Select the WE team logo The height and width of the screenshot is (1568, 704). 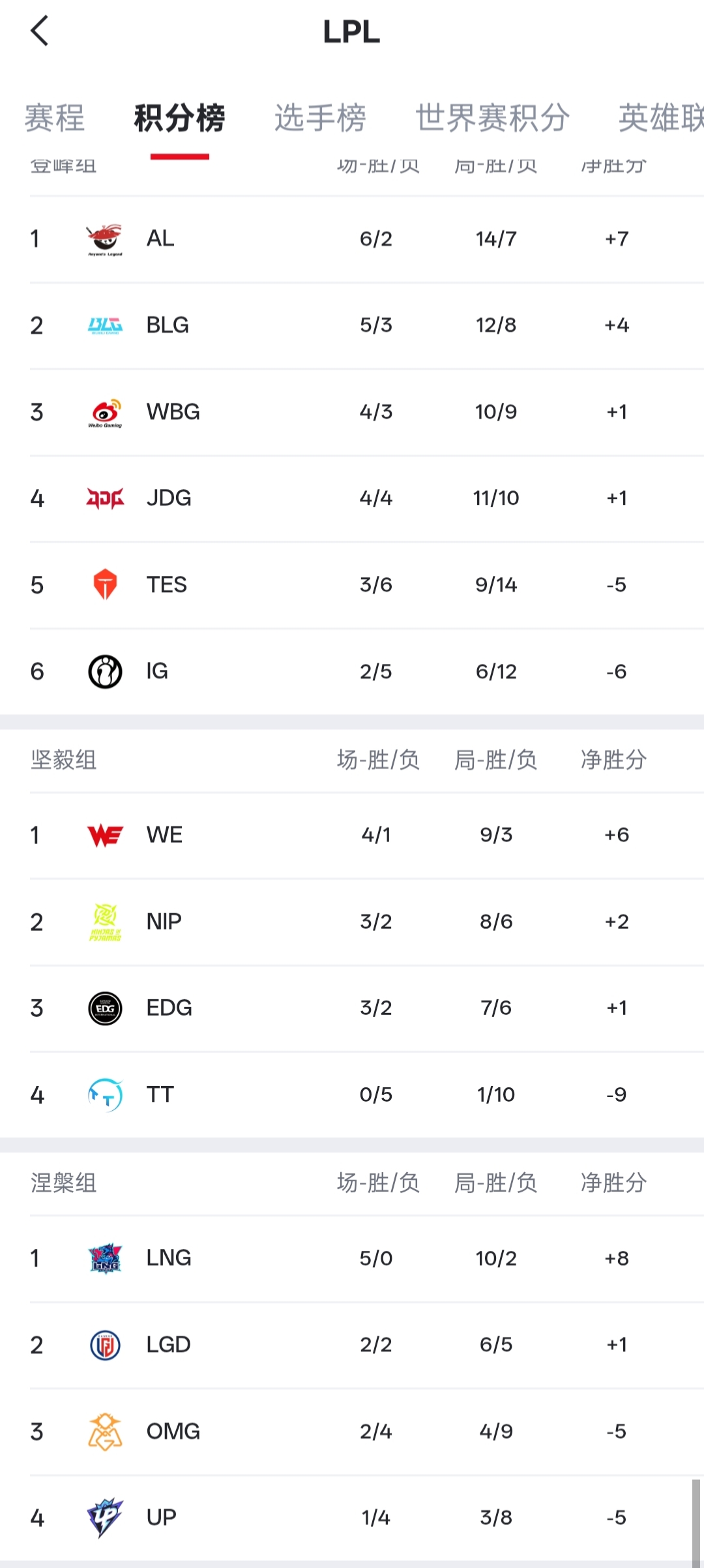(105, 836)
